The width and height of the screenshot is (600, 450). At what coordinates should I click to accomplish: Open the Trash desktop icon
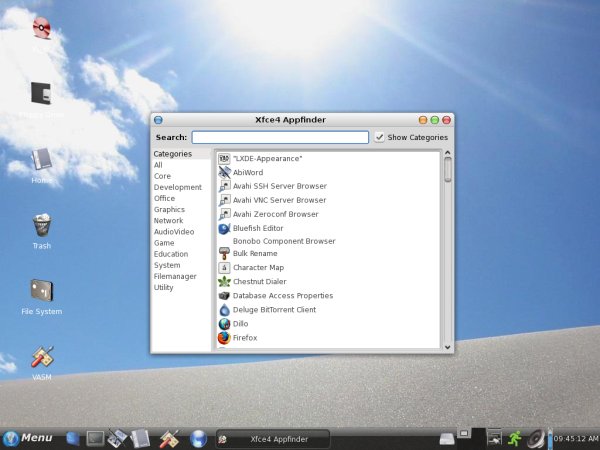tap(41, 224)
